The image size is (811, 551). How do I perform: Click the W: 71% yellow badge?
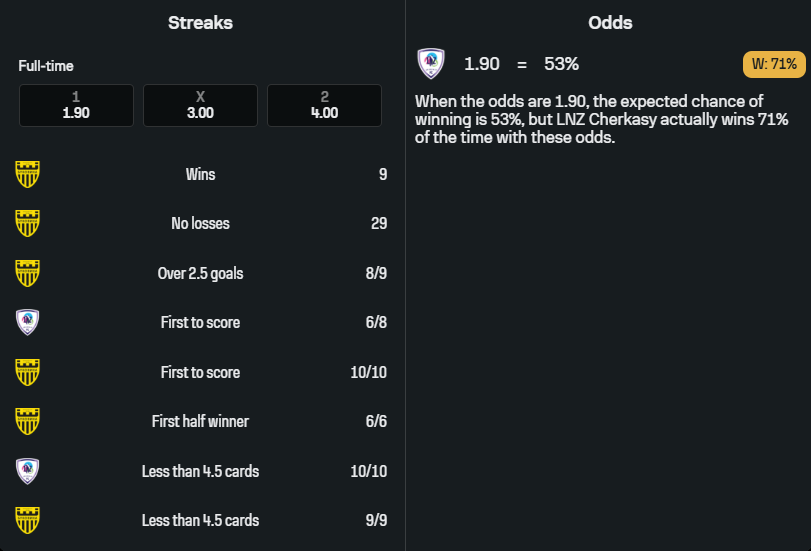click(773, 65)
